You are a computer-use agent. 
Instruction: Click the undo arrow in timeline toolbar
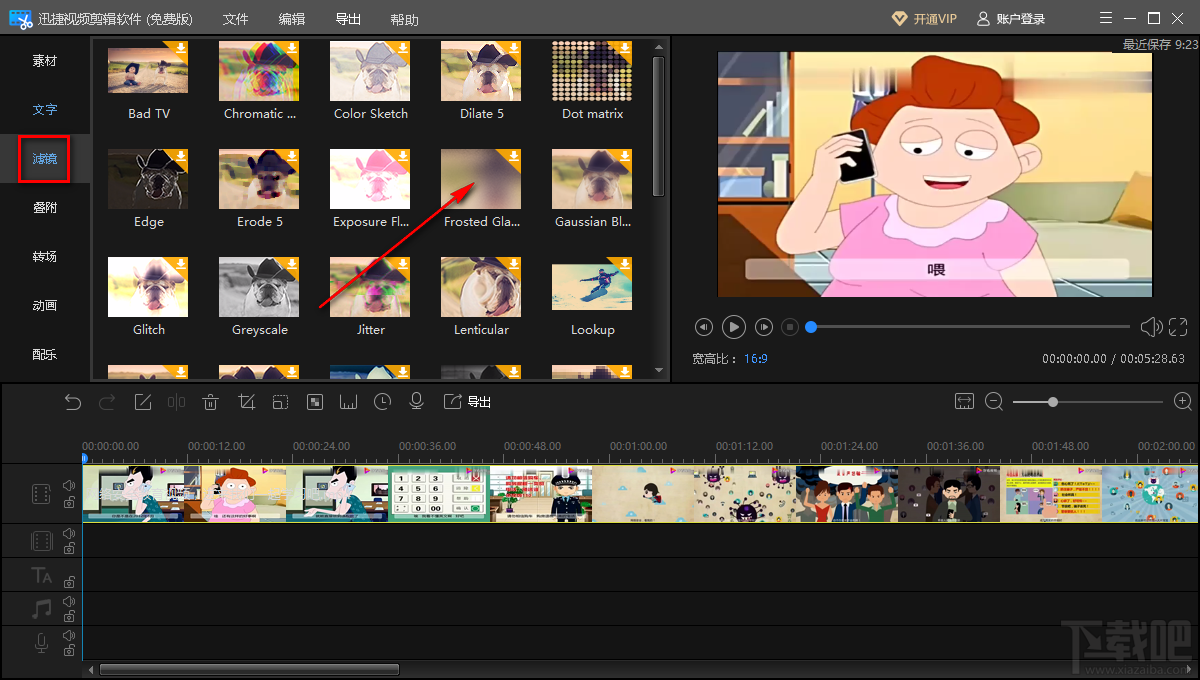(x=73, y=402)
